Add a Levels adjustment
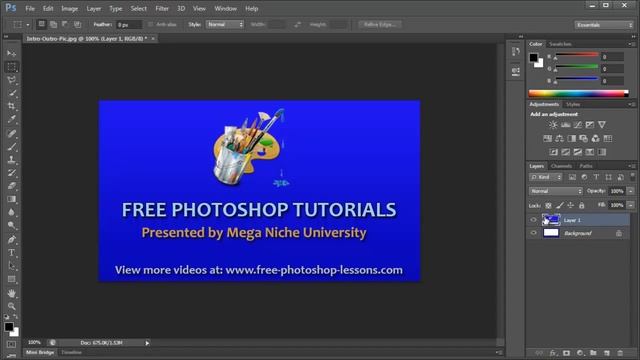The image size is (640, 360). (566, 125)
